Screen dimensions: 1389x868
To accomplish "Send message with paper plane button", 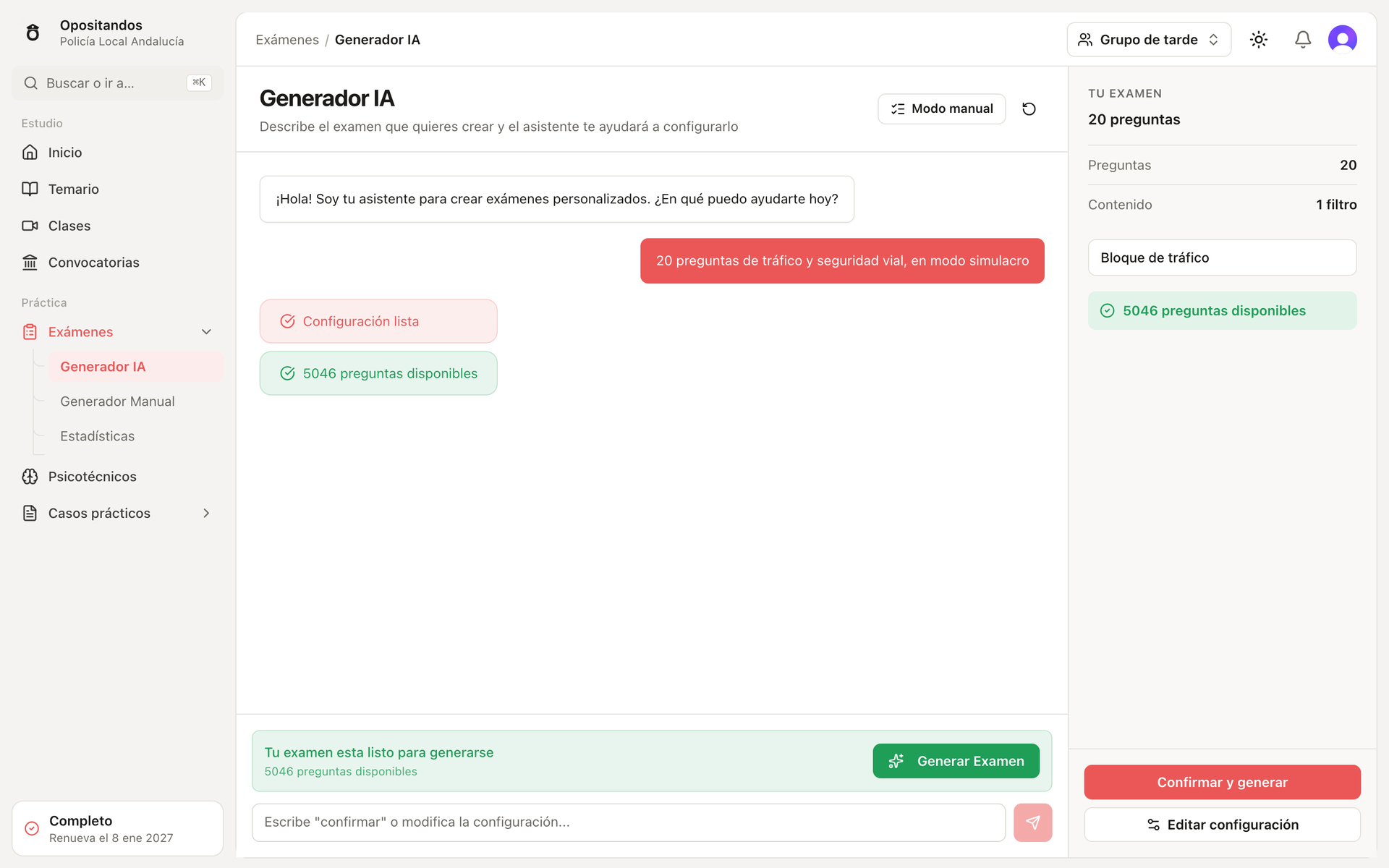I will [1033, 822].
